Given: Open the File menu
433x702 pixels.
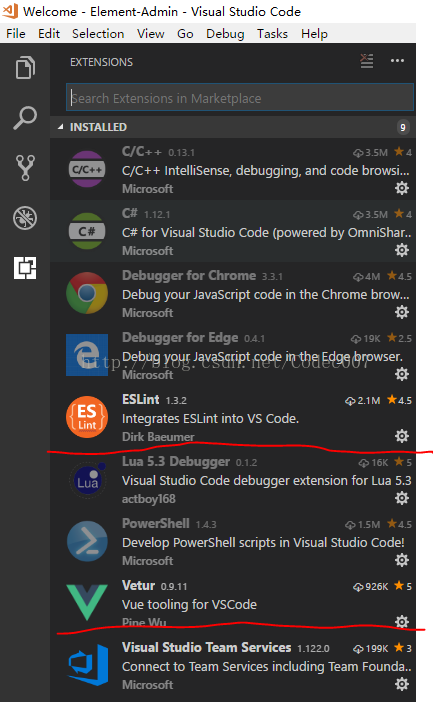Looking at the screenshot, I should pyautogui.click(x=16, y=34).
